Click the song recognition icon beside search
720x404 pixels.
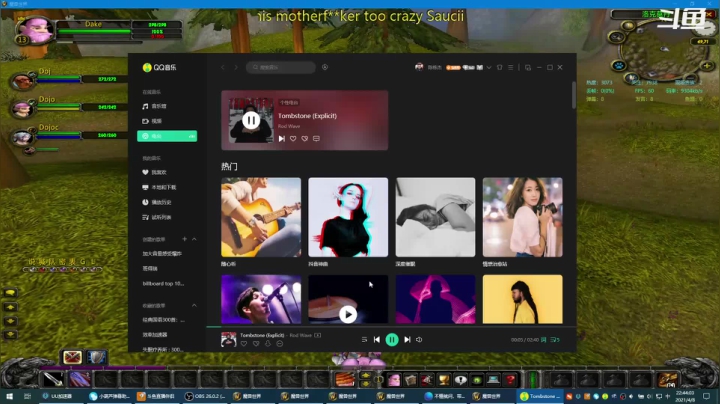325,67
